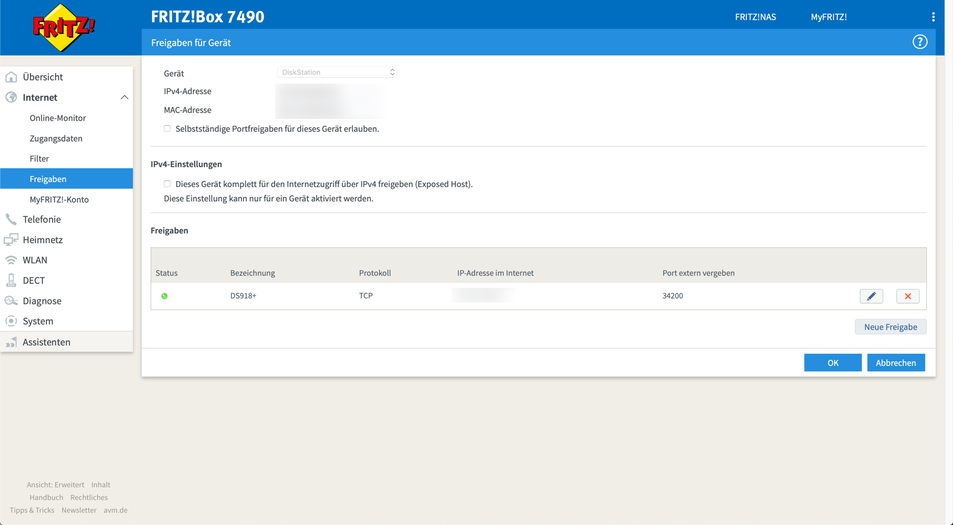Click the FRITZ!Box 7490 title
Viewport: 953px width, 525px height.
(207, 16)
